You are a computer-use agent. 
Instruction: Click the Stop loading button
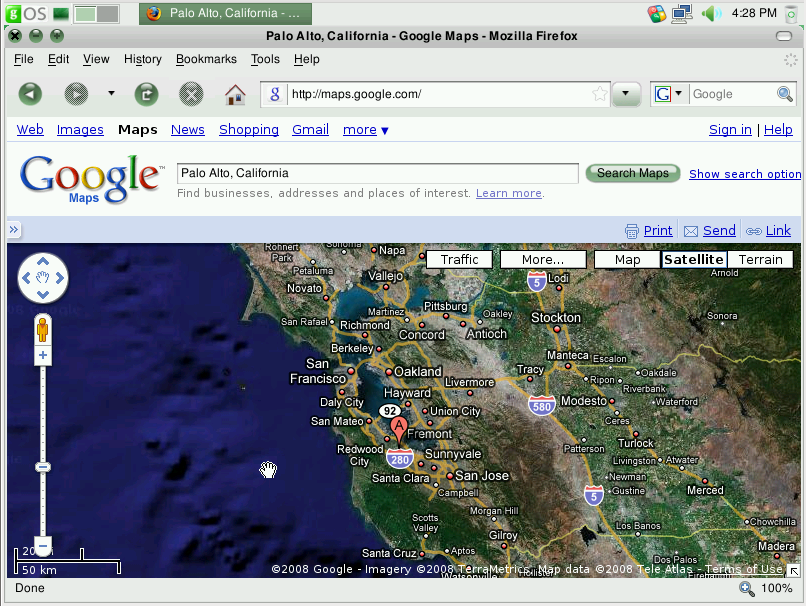point(191,94)
